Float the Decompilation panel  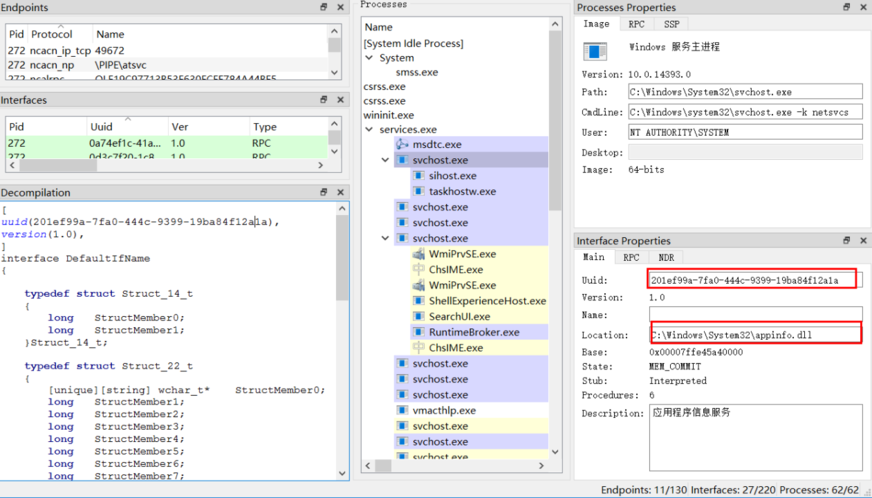coord(324,192)
